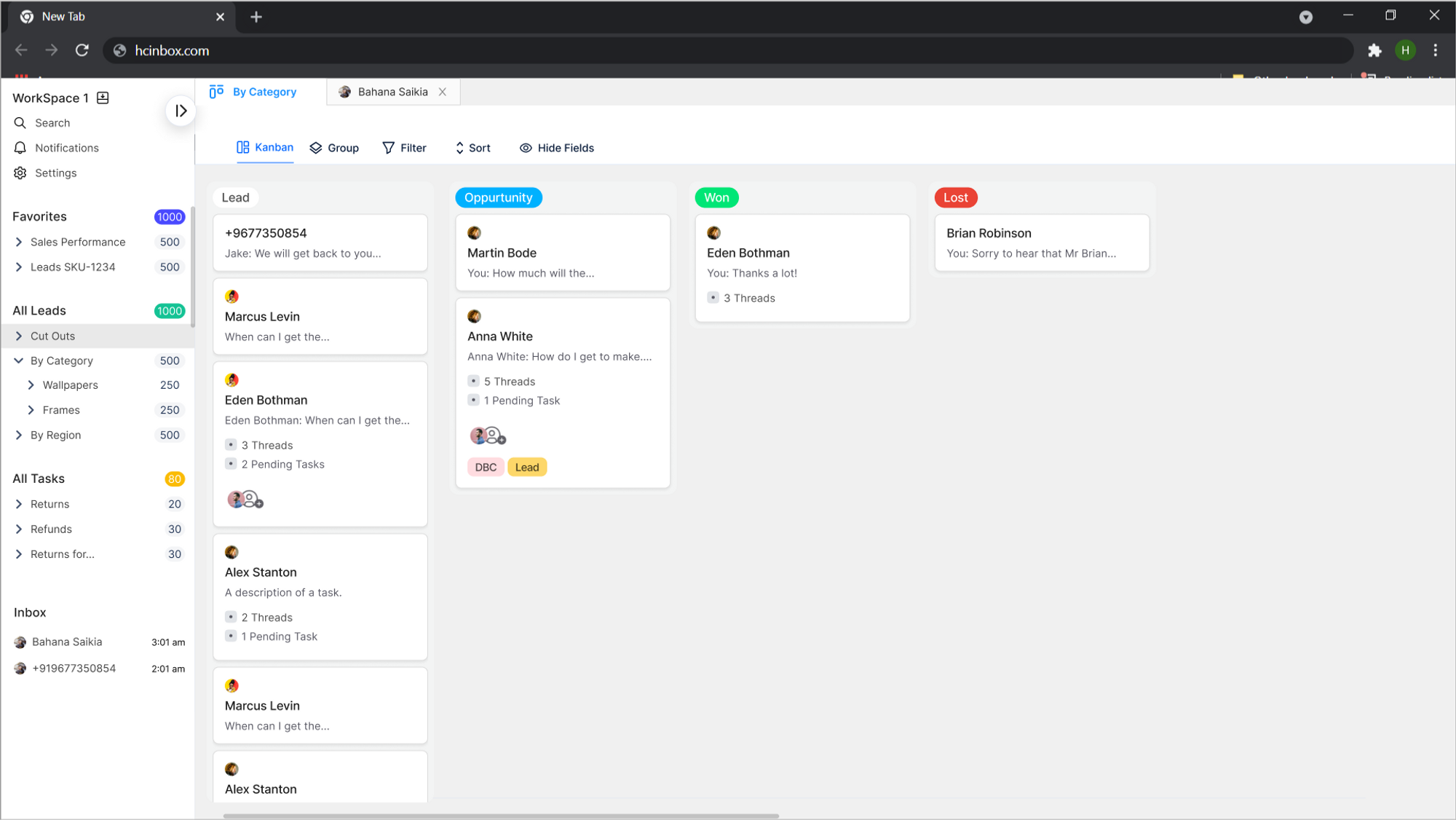Click the Group layers icon
Image resolution: width=1456 pixels, height=820 pixels.
pyautogui.click(x=316, y=148)
